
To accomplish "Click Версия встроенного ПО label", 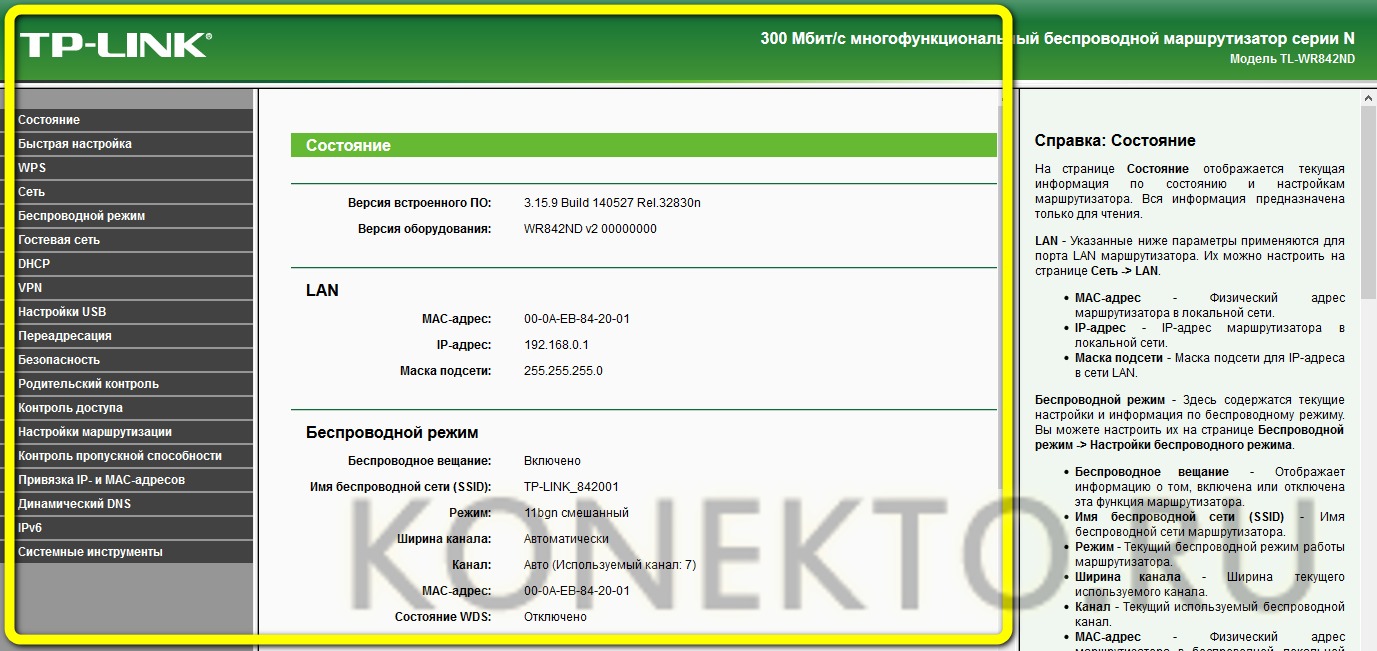I will (420, 203).
